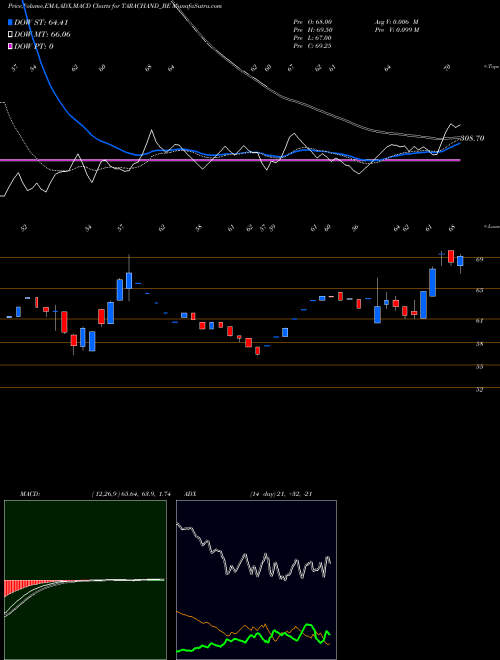Click the last blue candlestick near 69

click(460, 261)
